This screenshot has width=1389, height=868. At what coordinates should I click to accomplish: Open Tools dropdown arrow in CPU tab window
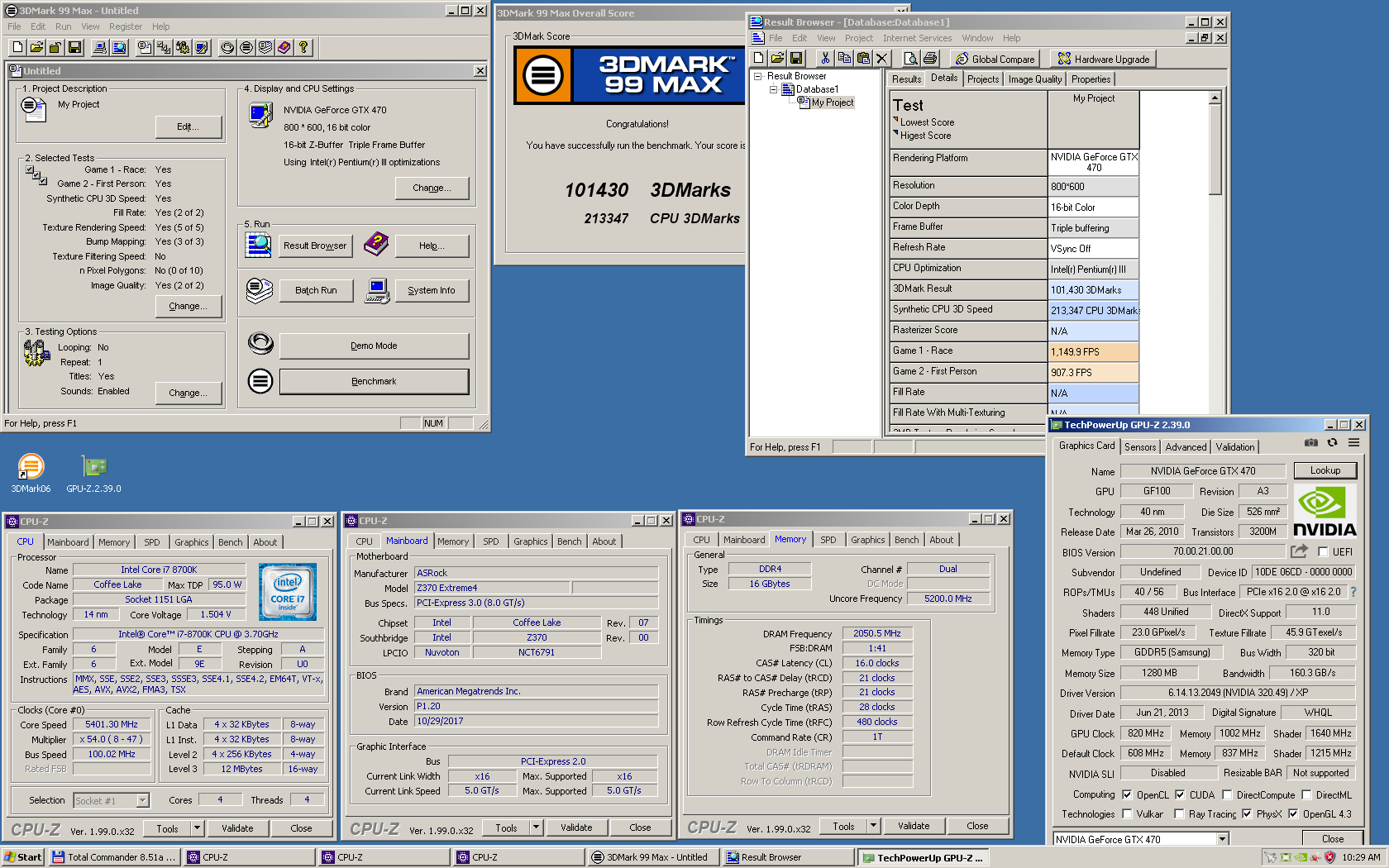(197, 828)
